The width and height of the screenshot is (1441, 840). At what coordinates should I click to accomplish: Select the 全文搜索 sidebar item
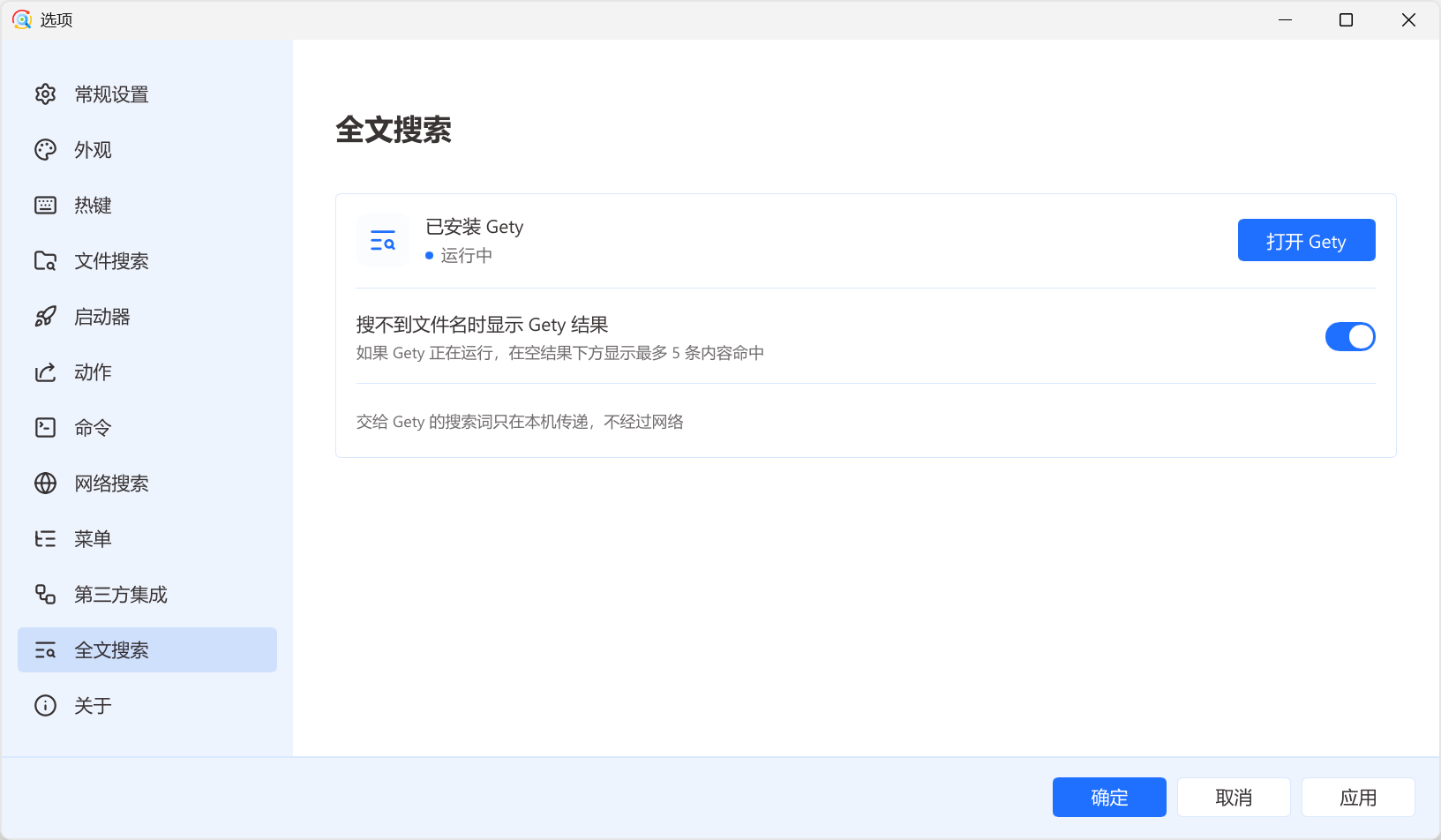click(x=147, y=650)
